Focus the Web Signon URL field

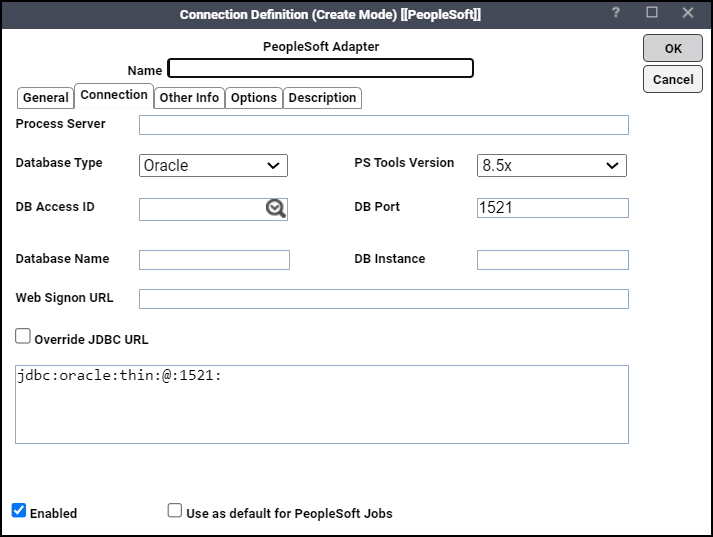tap(384, 299)
